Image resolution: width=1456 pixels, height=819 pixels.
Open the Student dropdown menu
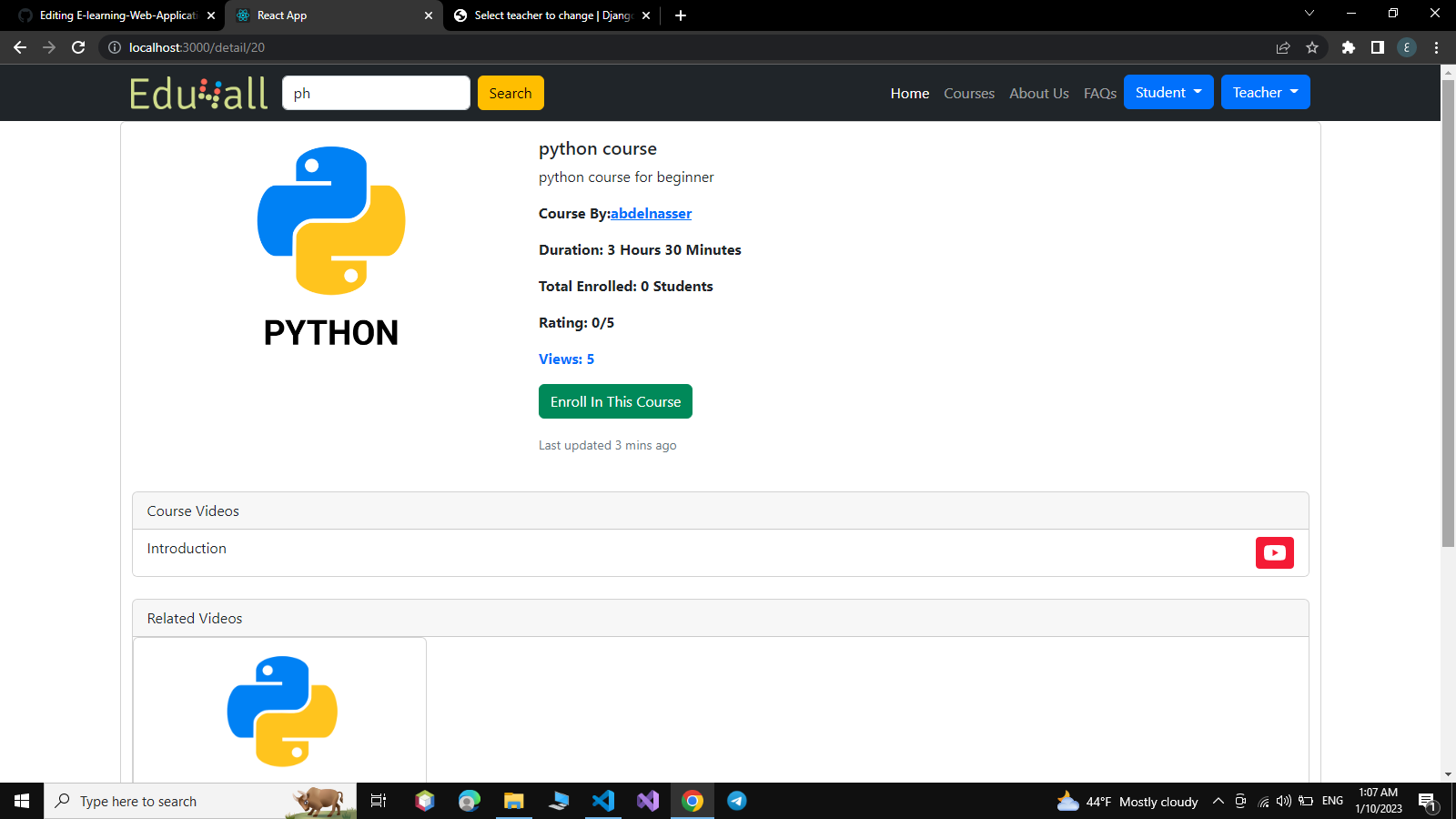(x=1168, y=92)
